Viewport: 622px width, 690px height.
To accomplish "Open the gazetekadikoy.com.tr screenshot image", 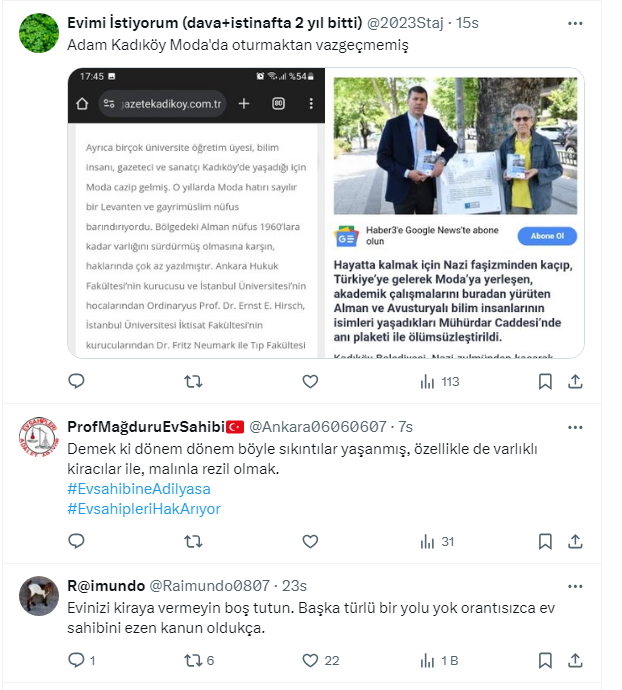I will click(196, 213).
